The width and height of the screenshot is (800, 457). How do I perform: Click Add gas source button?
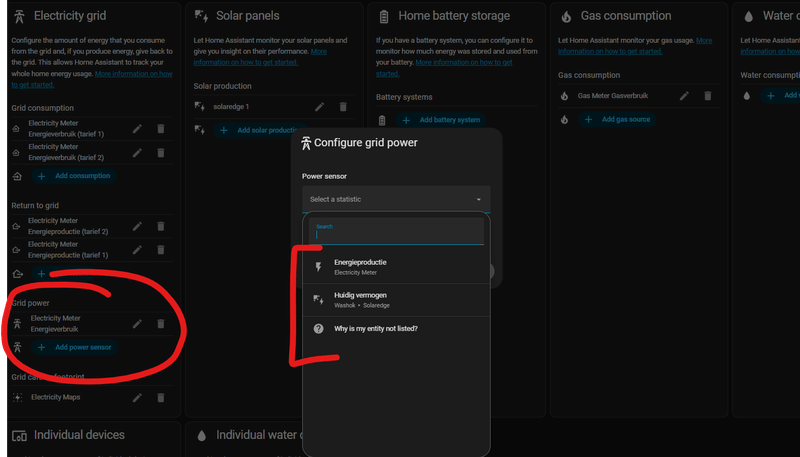[x=618, y=120]
